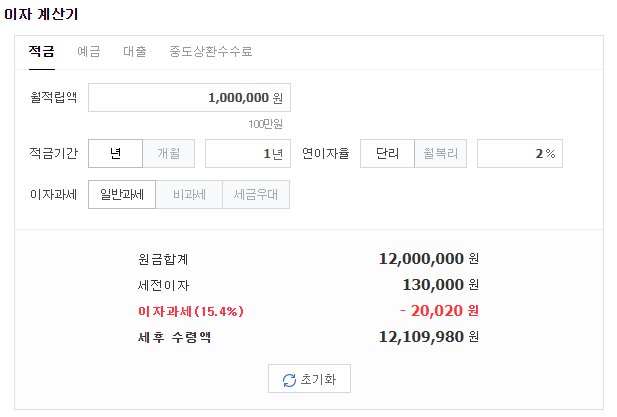Switch to the 예금 tab
Viewport: 617px width, 417px height.
click(x=89, y=51)
